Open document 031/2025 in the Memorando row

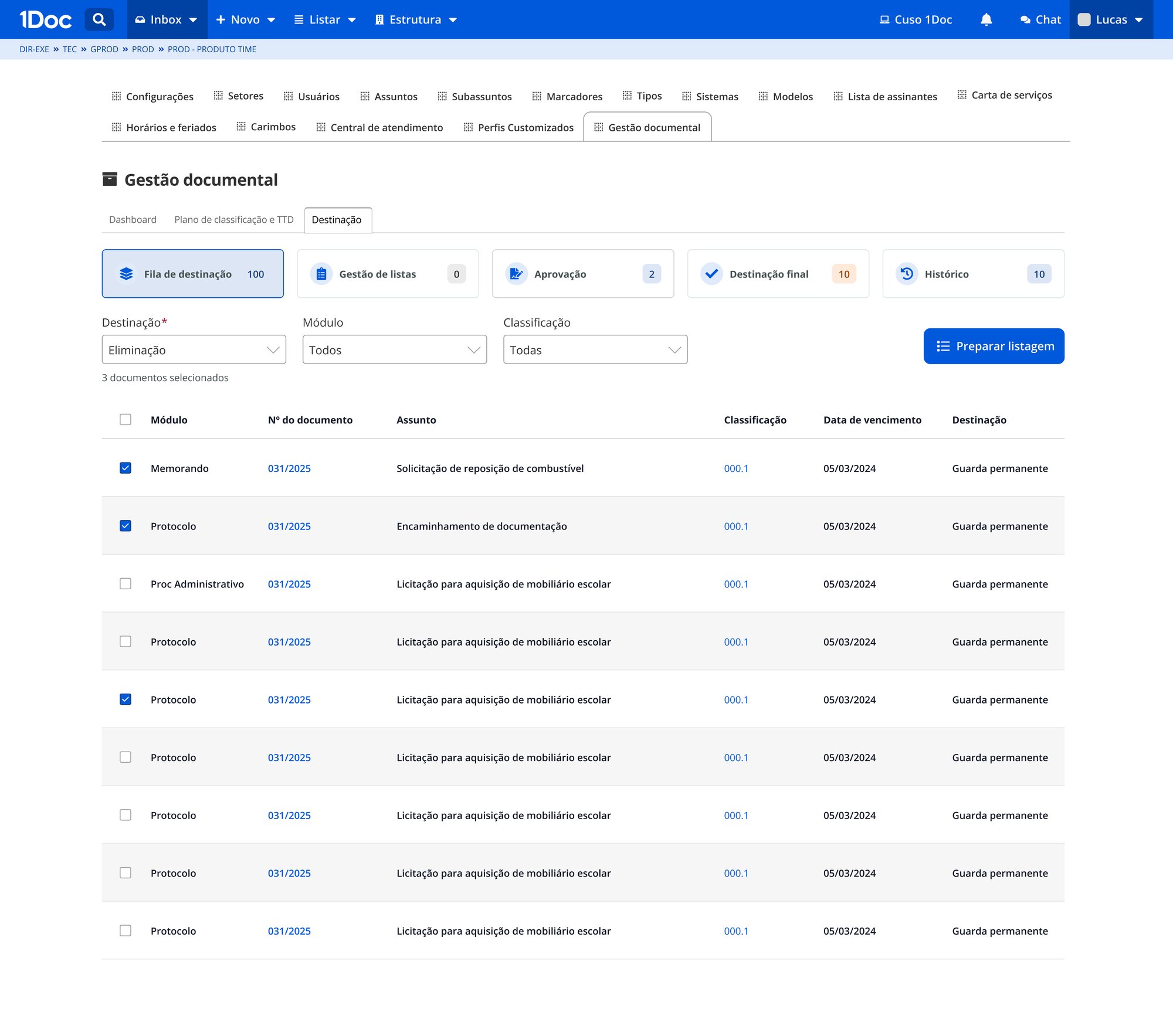click(289, 468)
